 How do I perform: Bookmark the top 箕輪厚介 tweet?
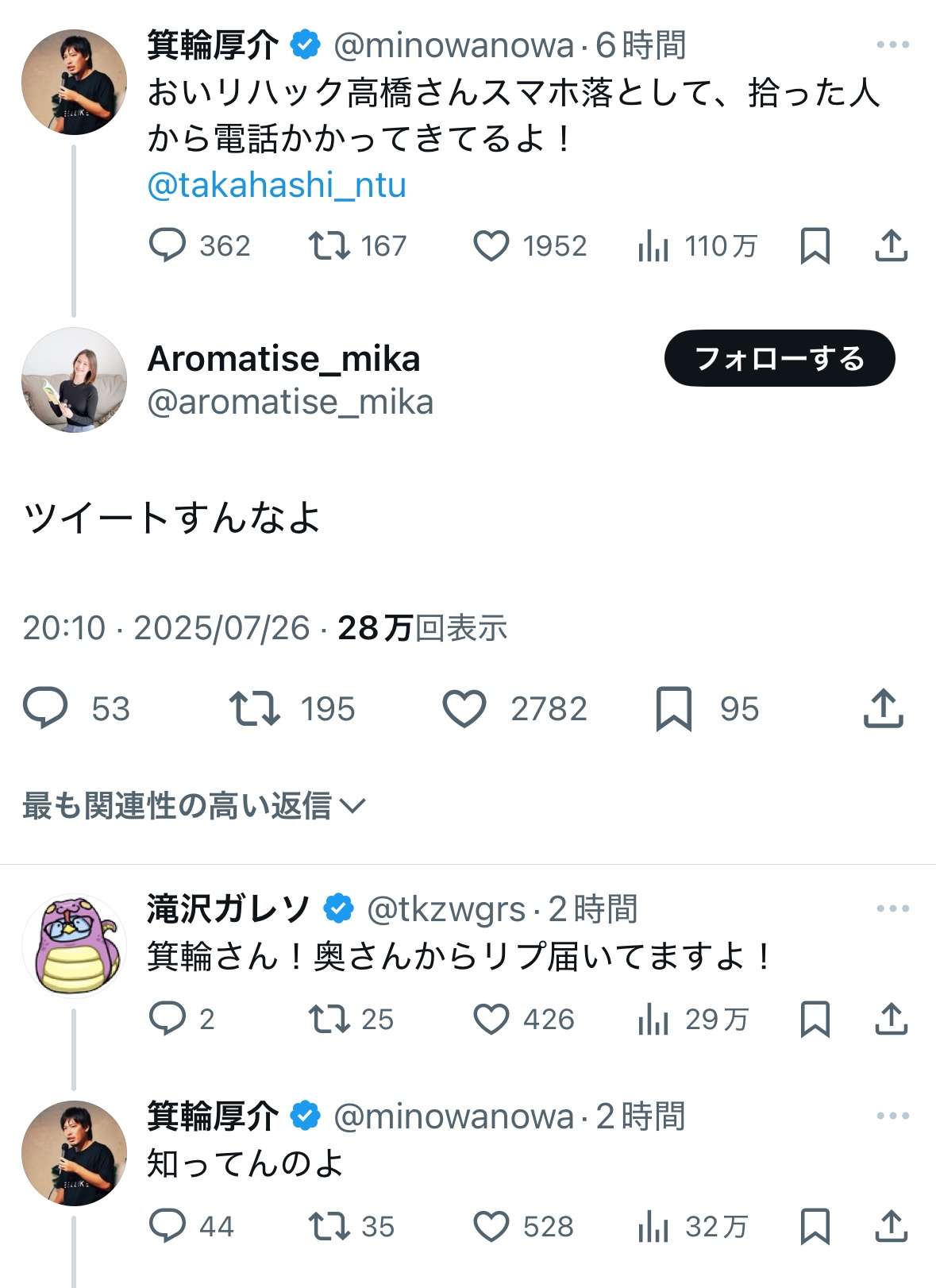tap(815, 245)
